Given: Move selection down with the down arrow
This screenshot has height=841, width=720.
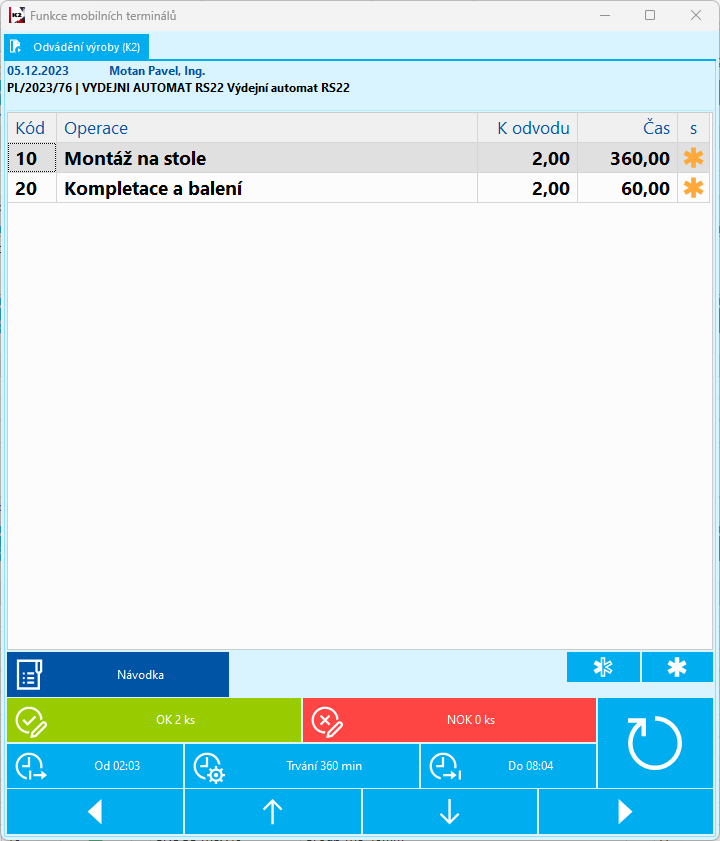Looking at the screenshot, I should coord(450,811).
